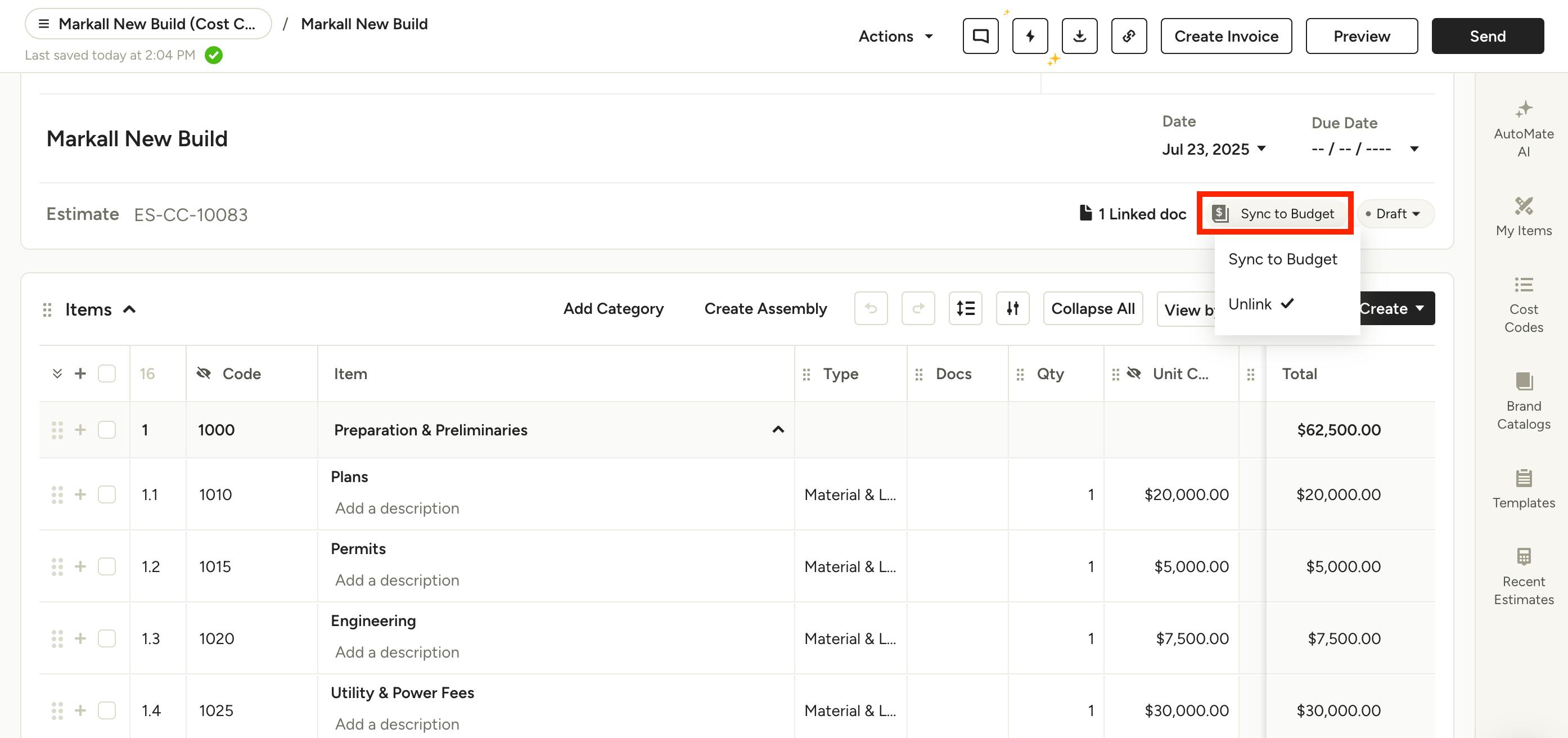Click the Create Invoice button
Screen dimensions: 1568x738
[1225, 36]
